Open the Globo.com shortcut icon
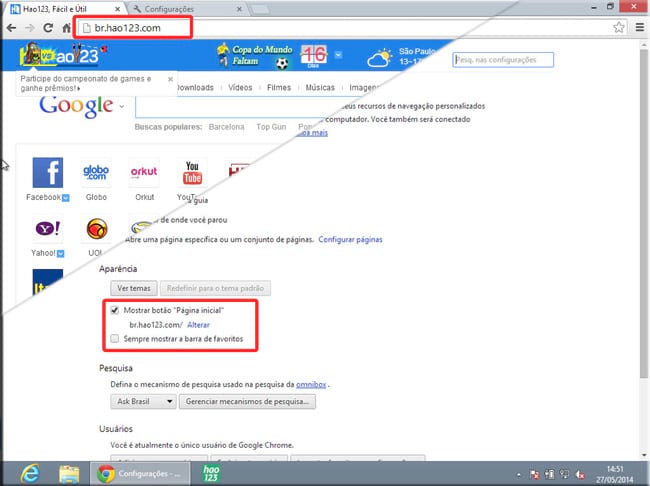This screenshot has height=486, width=650. (96, 173)
